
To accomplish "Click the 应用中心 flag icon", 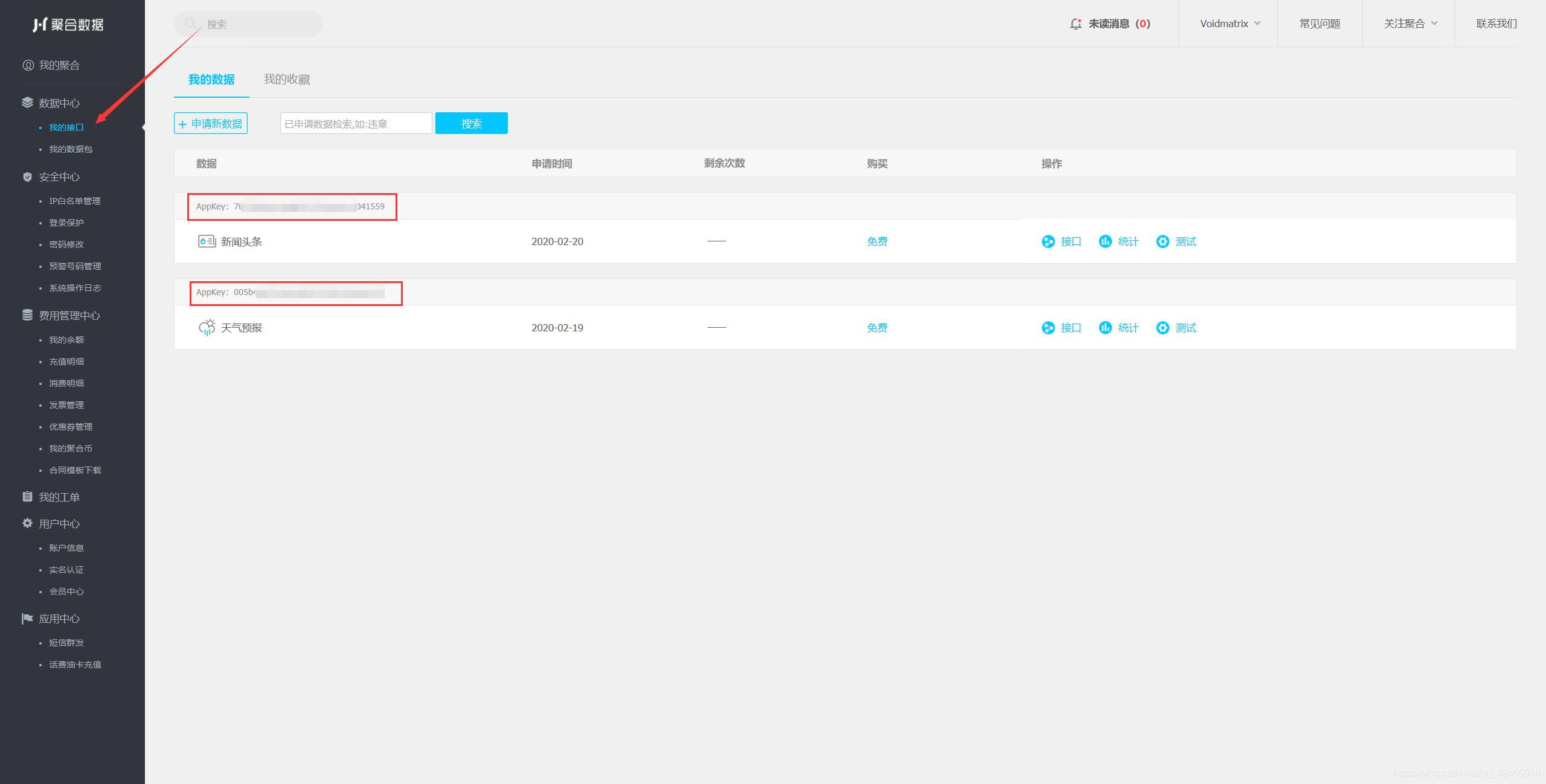I will pyautogui.click(x=27, y=619).
